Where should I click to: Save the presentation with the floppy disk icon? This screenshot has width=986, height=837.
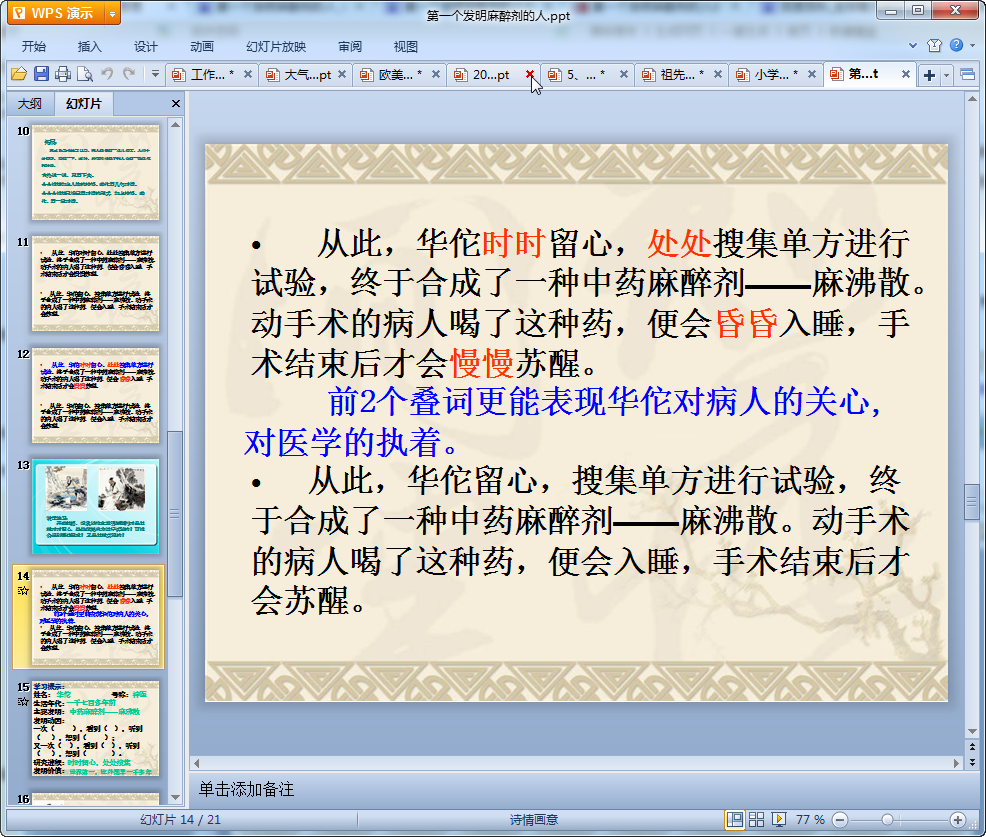click(x=41, y=74)
